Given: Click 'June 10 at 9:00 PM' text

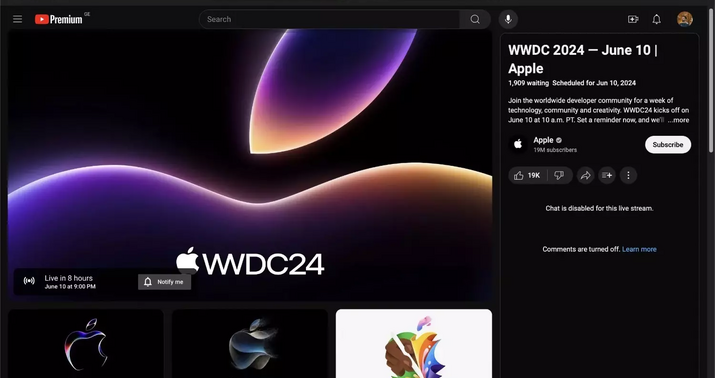Looking at the screenshot, I should [x=70, y=287].
